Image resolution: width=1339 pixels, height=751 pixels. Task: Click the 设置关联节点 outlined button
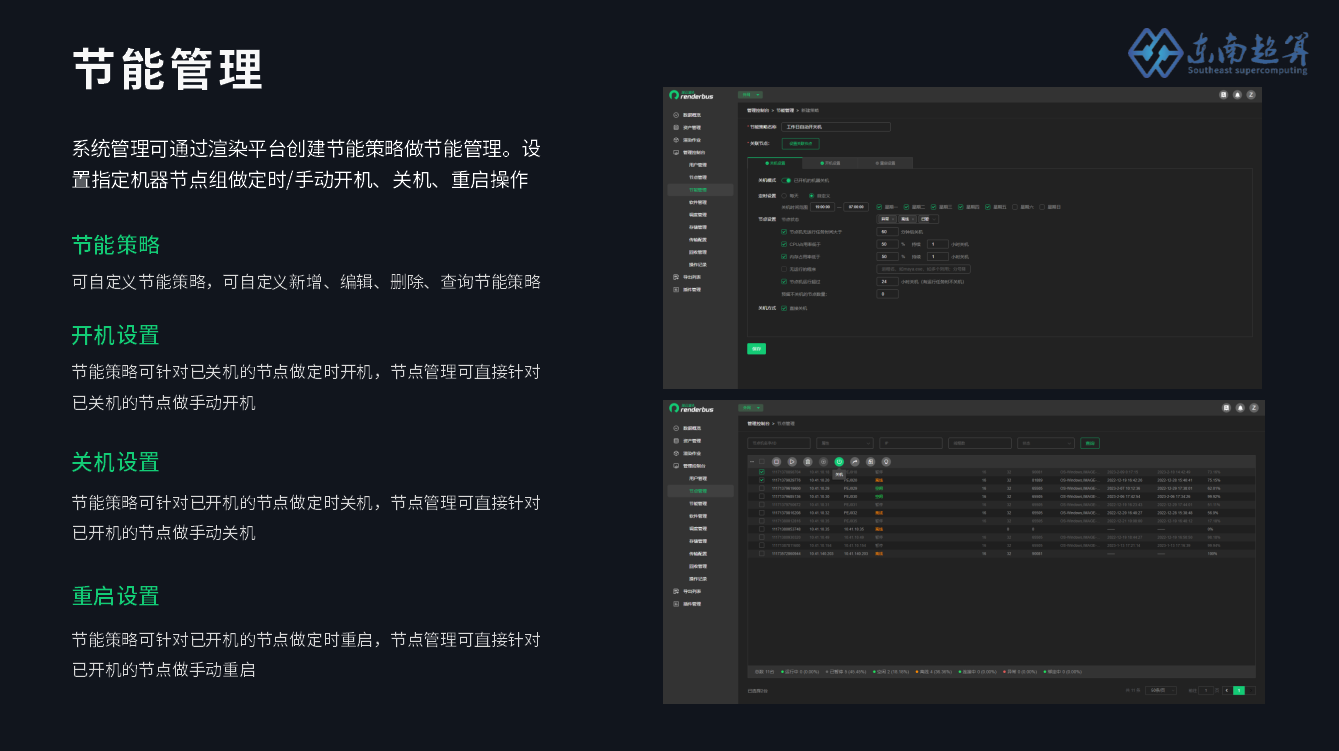point(800,143)
